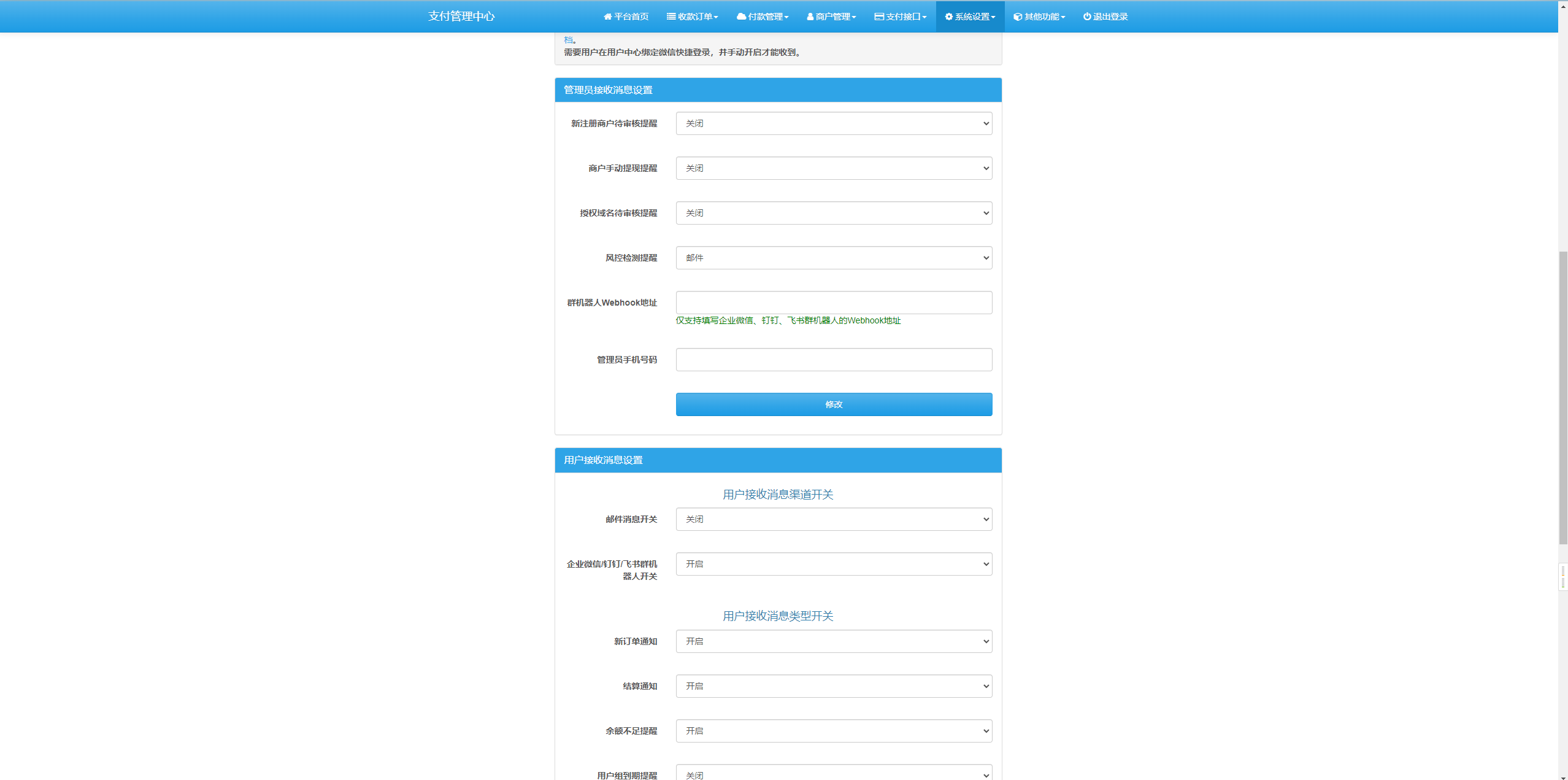Image resolution: width=1568 pixels, height=780 pixels.
Task: Click the cube icon for 其他功能
Action: [1017, 17]
